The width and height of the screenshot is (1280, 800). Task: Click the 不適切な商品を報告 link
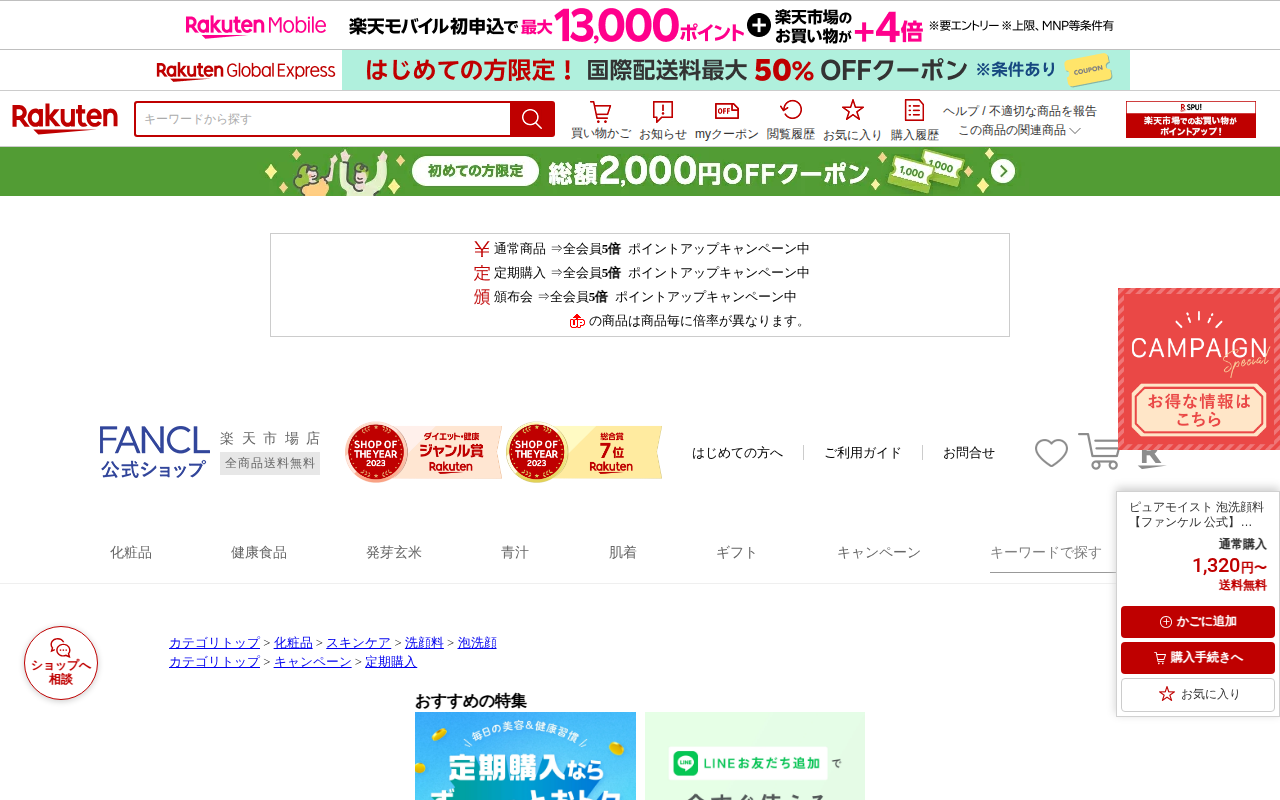click(1043, 111)
